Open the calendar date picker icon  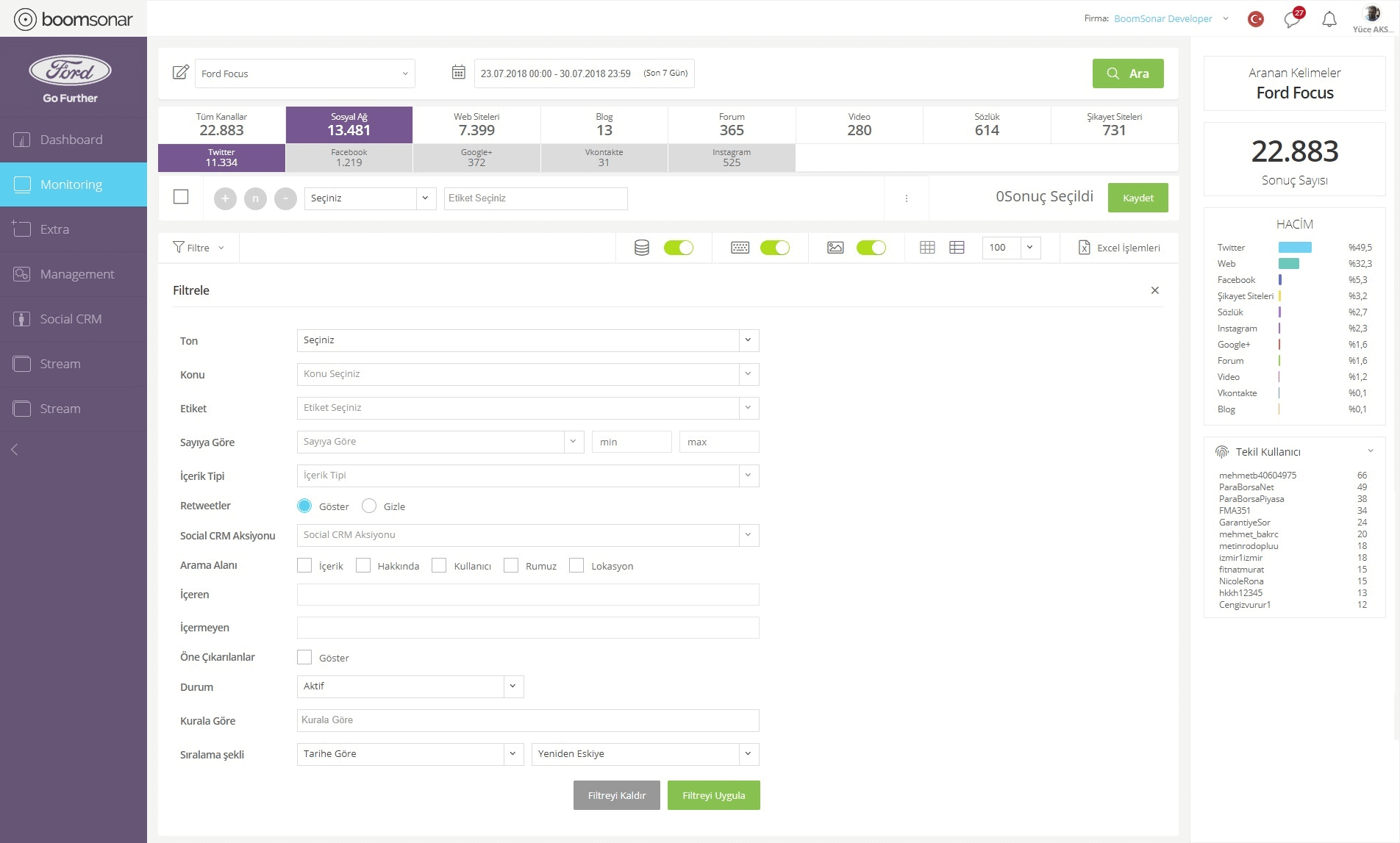pyautogui.click(x=458, y=72)
